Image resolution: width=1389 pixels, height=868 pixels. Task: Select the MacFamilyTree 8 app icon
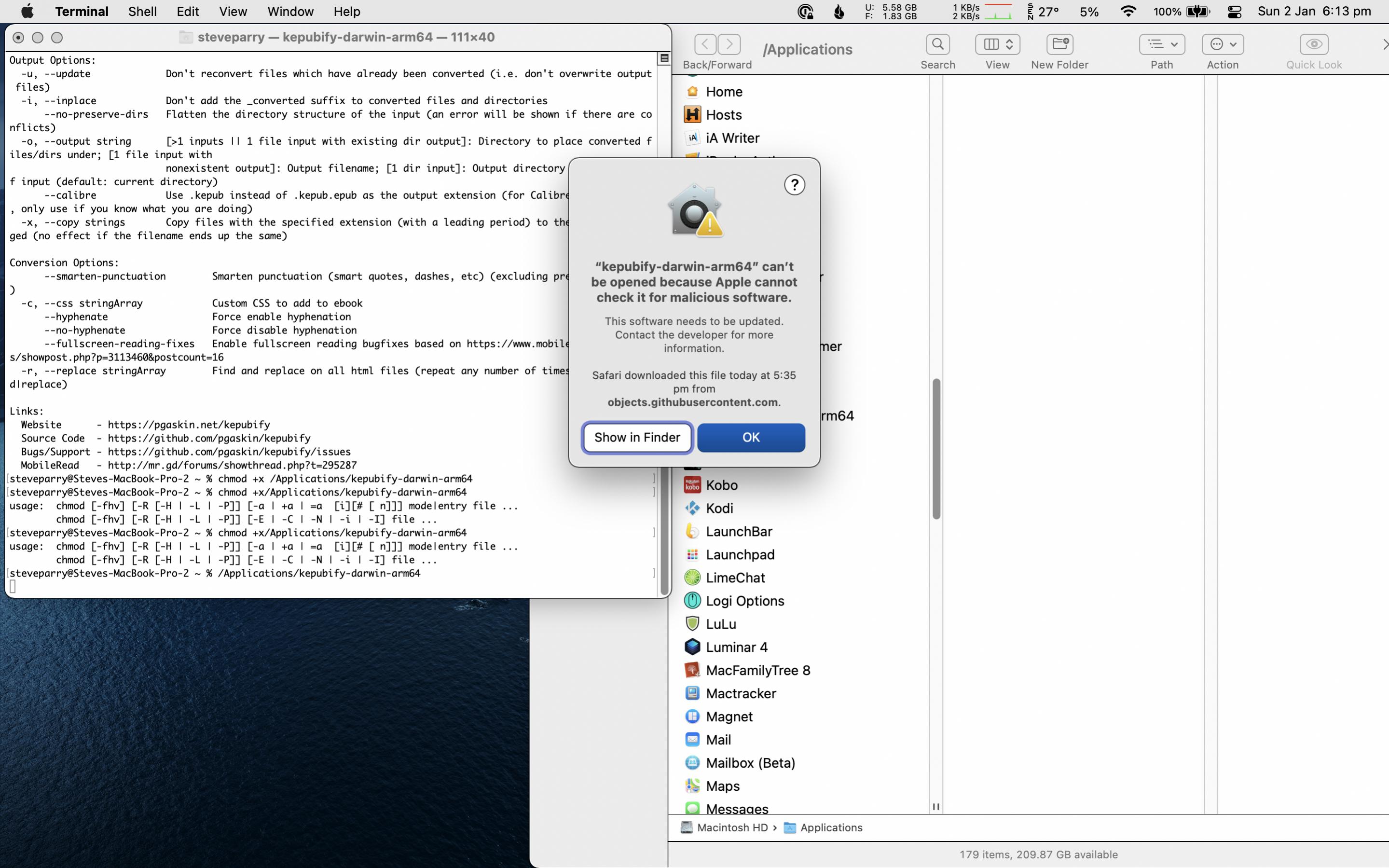692,670
